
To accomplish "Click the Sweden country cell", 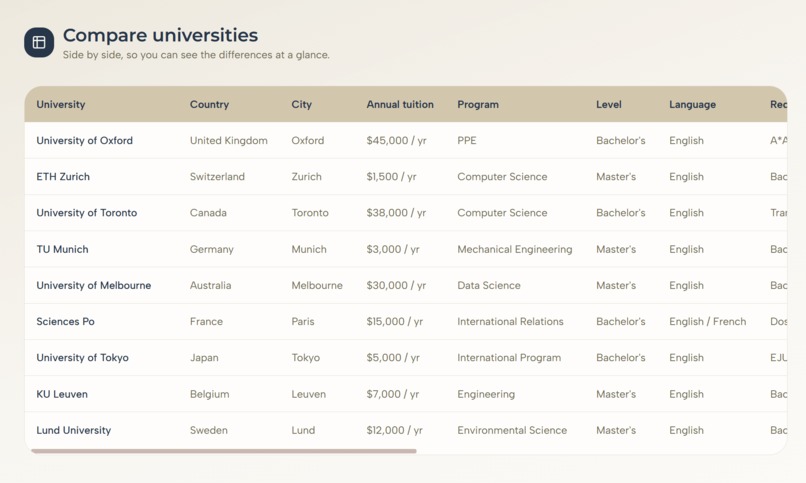I will (209, 430).
